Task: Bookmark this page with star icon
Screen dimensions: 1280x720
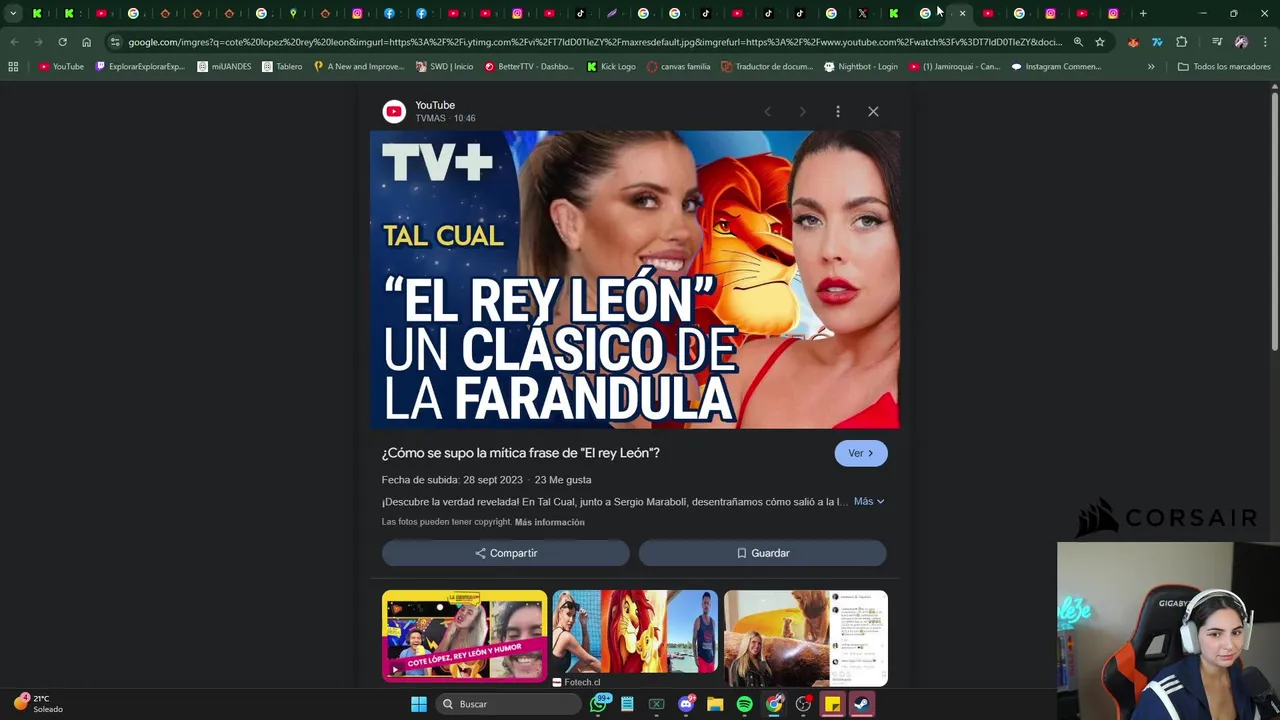Action: (1100, 42)
